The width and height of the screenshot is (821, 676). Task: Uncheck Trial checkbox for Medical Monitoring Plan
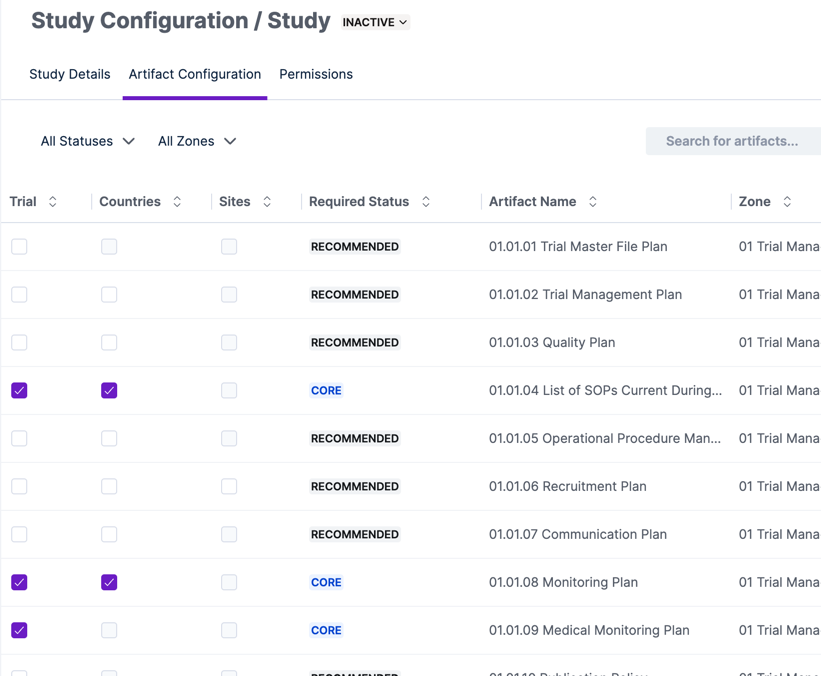click(x=19, y=630)
